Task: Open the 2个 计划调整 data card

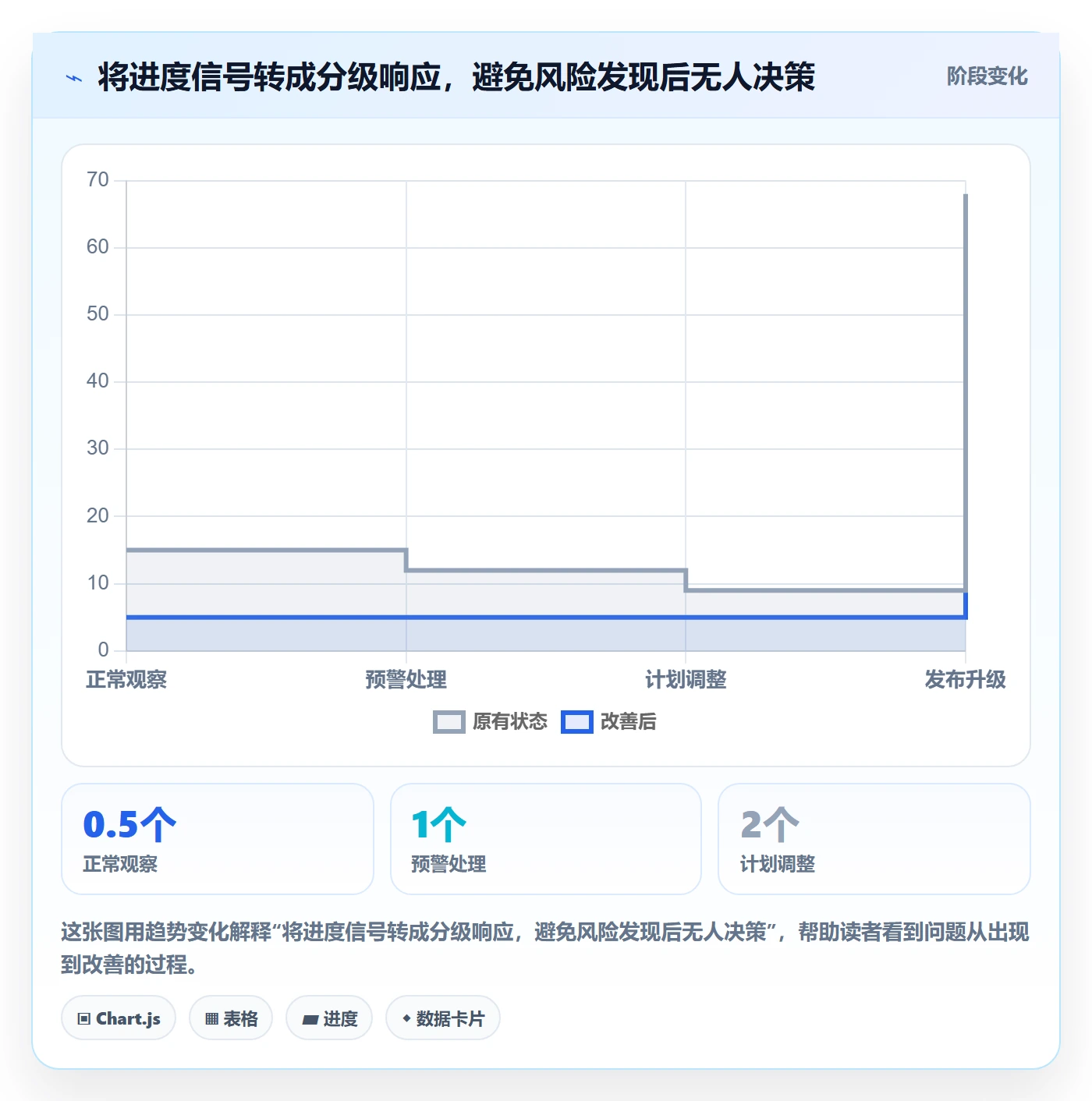Action: point(874,839)
